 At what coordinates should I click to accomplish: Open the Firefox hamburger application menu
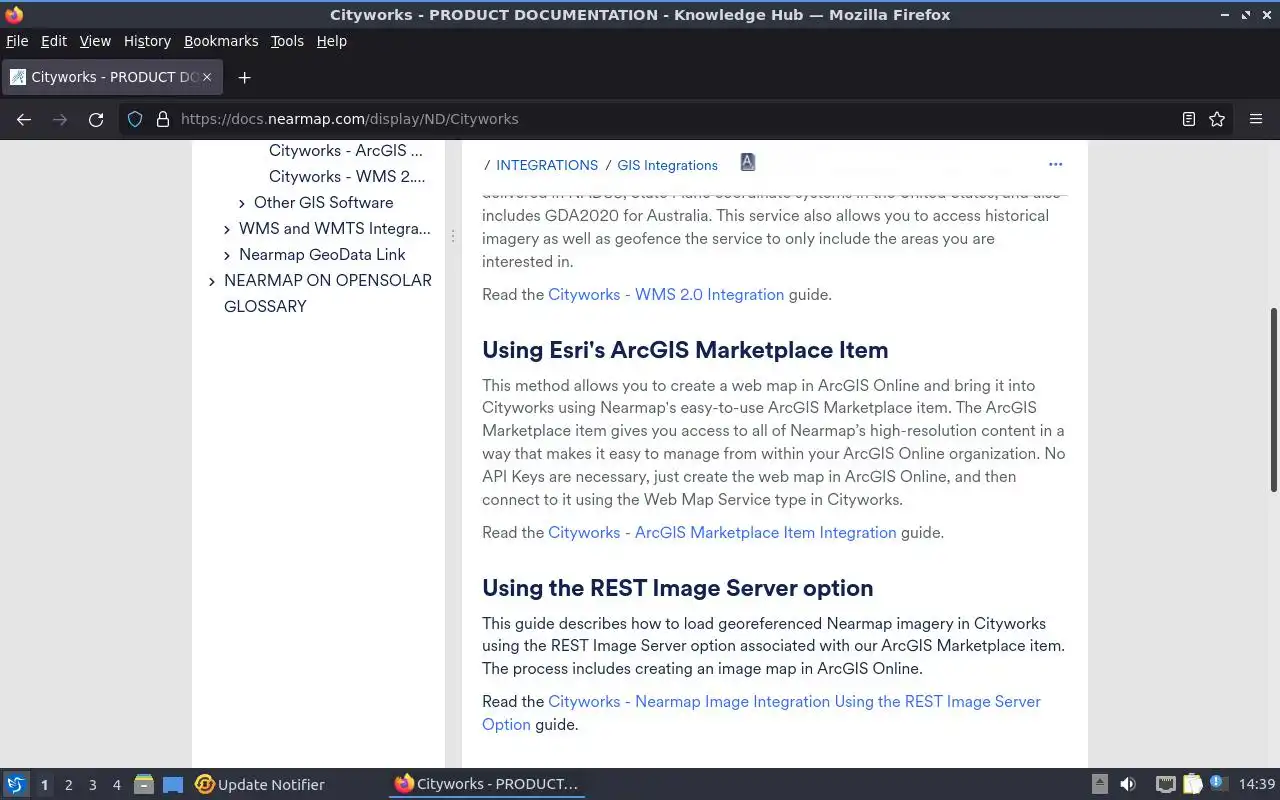(x=1256, y=119)
